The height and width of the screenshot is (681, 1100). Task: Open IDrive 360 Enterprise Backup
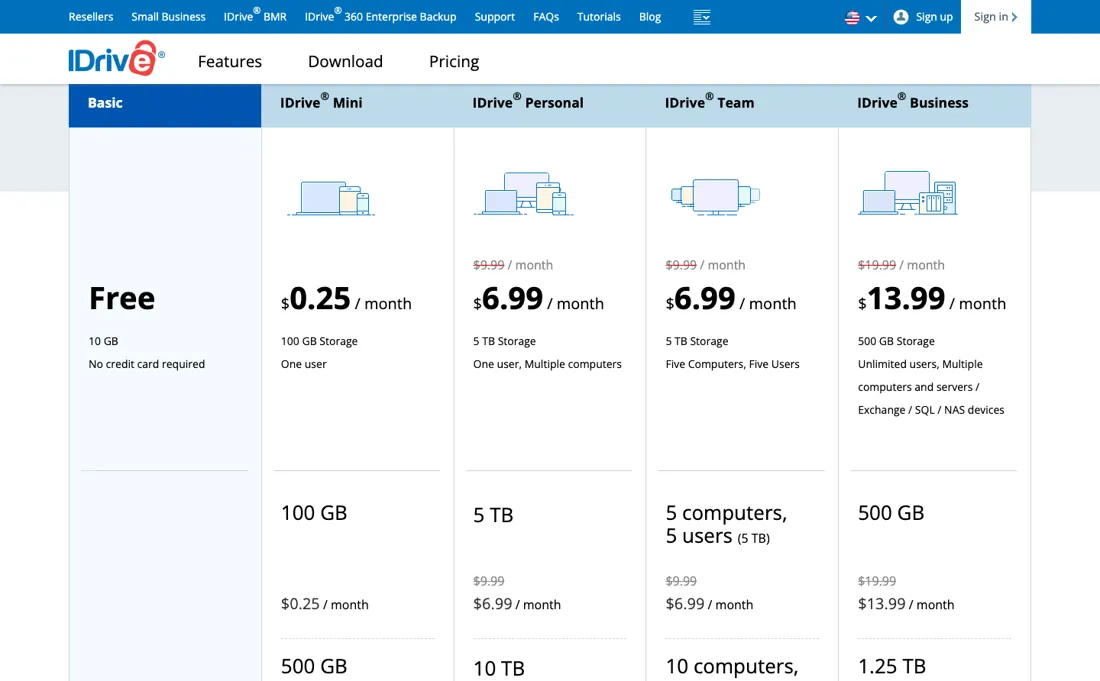click(380, 15)
